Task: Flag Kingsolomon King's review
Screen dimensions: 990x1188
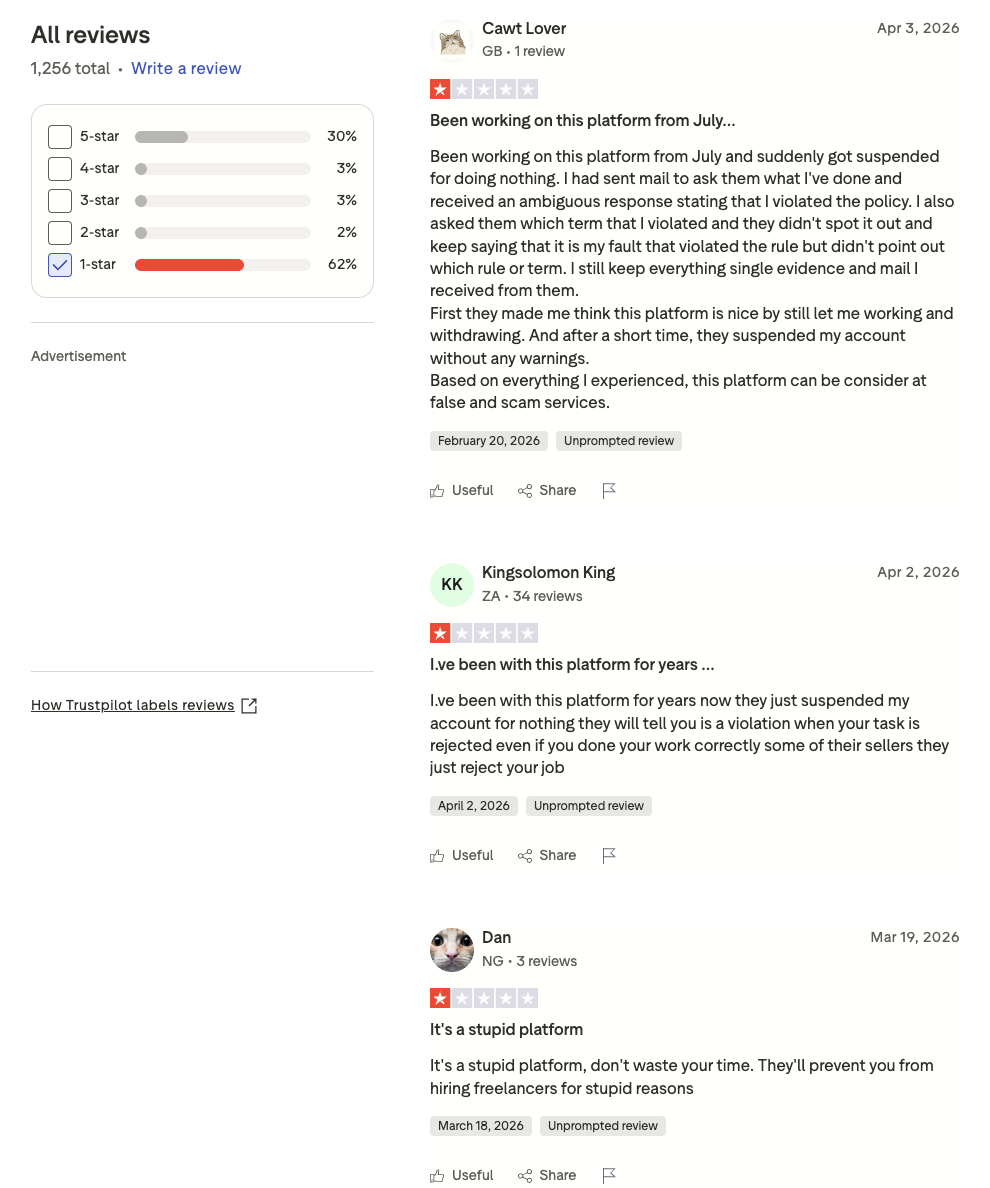Action: [x=609, y=855]
